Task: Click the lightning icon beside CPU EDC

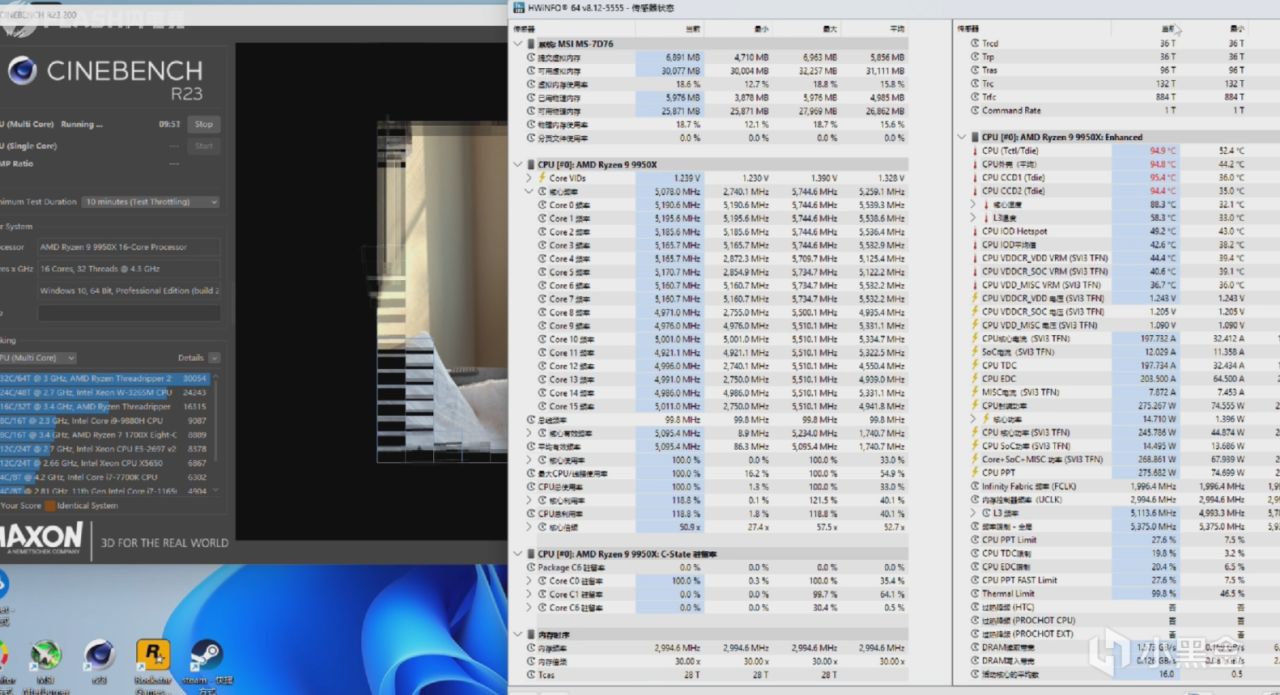Action: (974, 379)
